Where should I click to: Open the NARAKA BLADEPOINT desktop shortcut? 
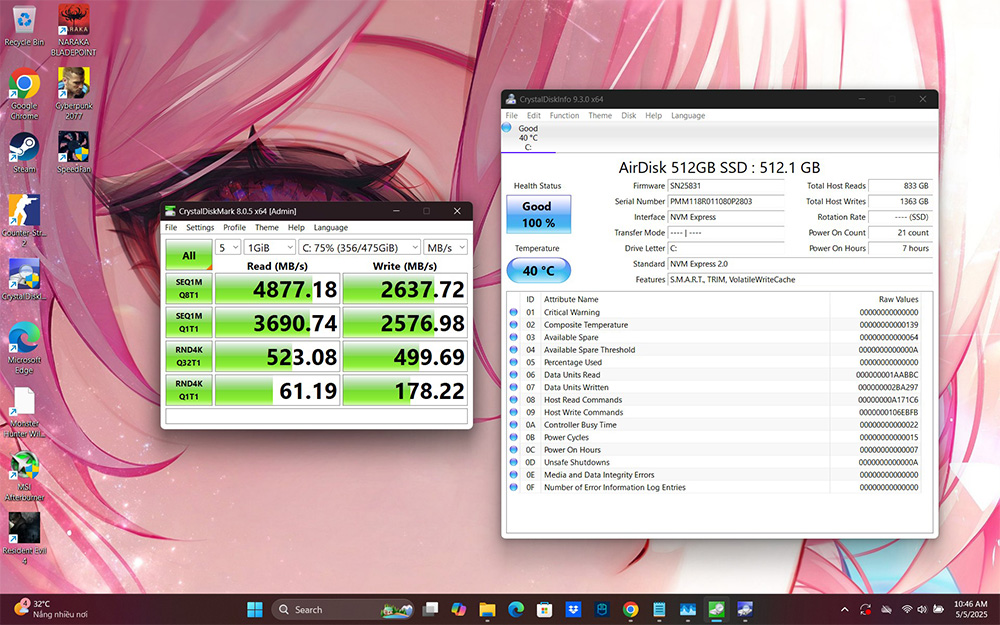click(73, 30)
